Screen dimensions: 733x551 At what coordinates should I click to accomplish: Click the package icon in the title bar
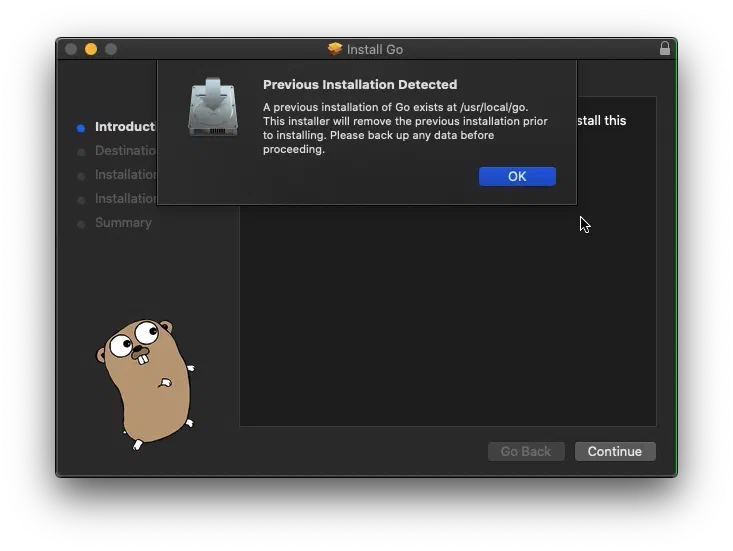335,49
